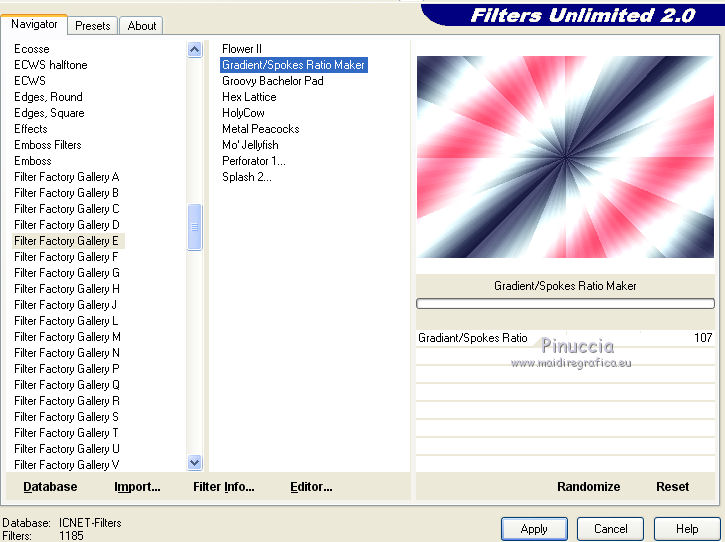
Task: Select Filter Factory Gallery M
Action: pyautogui.click(x=67, y=337)
